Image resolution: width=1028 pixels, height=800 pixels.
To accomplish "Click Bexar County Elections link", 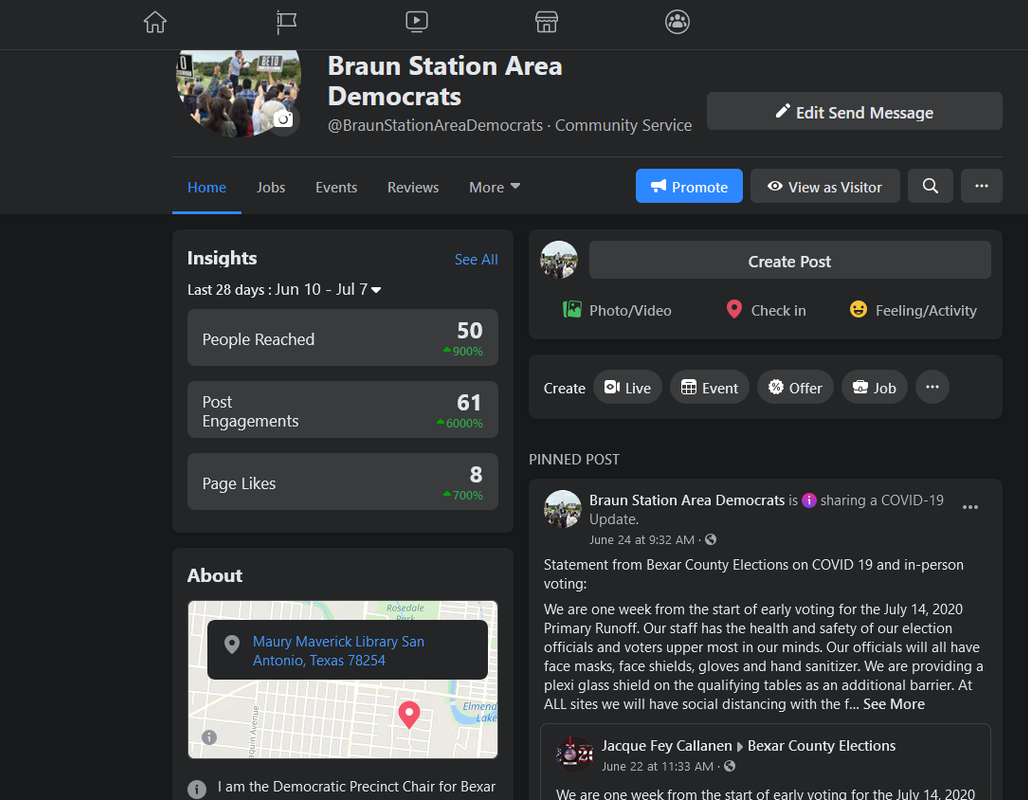I will point(821,746).
